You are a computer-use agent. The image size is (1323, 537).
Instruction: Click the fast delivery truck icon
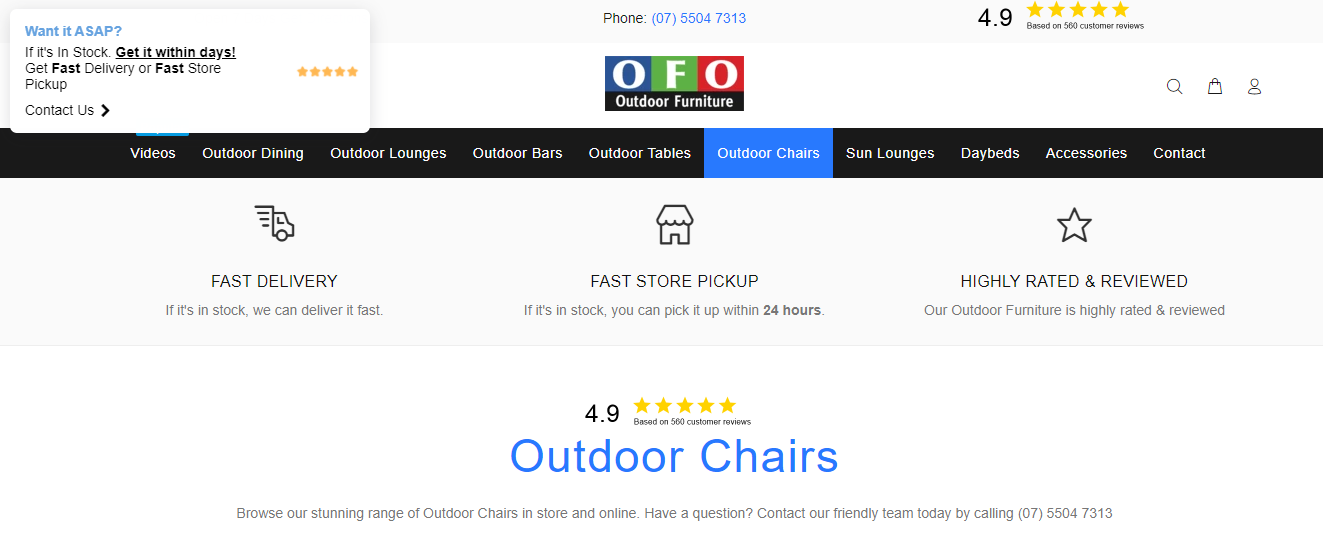(274, 223)
